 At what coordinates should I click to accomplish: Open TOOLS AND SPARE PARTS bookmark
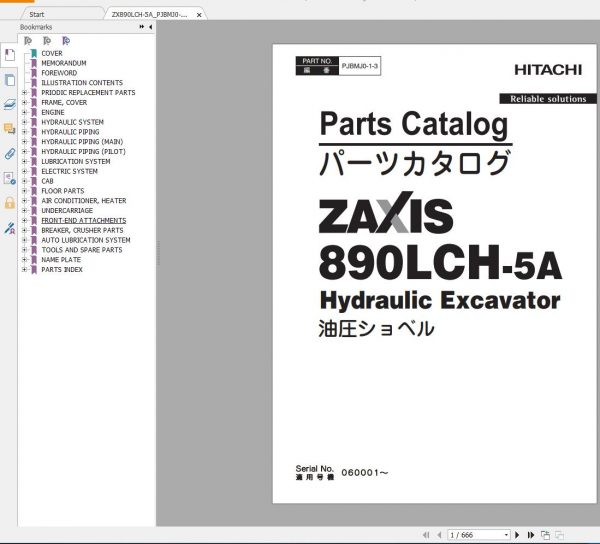(x=82, y=250)
